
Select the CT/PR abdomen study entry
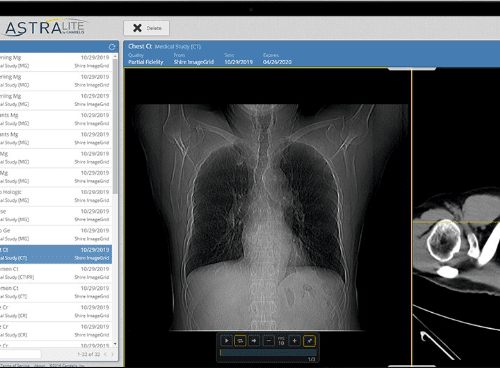[x=56, y=273]
